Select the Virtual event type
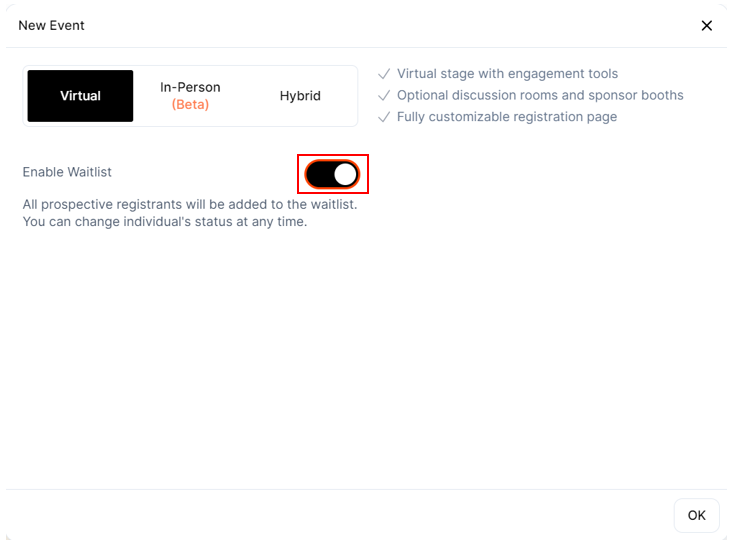736x549 pixels. (x=80, y=96)
